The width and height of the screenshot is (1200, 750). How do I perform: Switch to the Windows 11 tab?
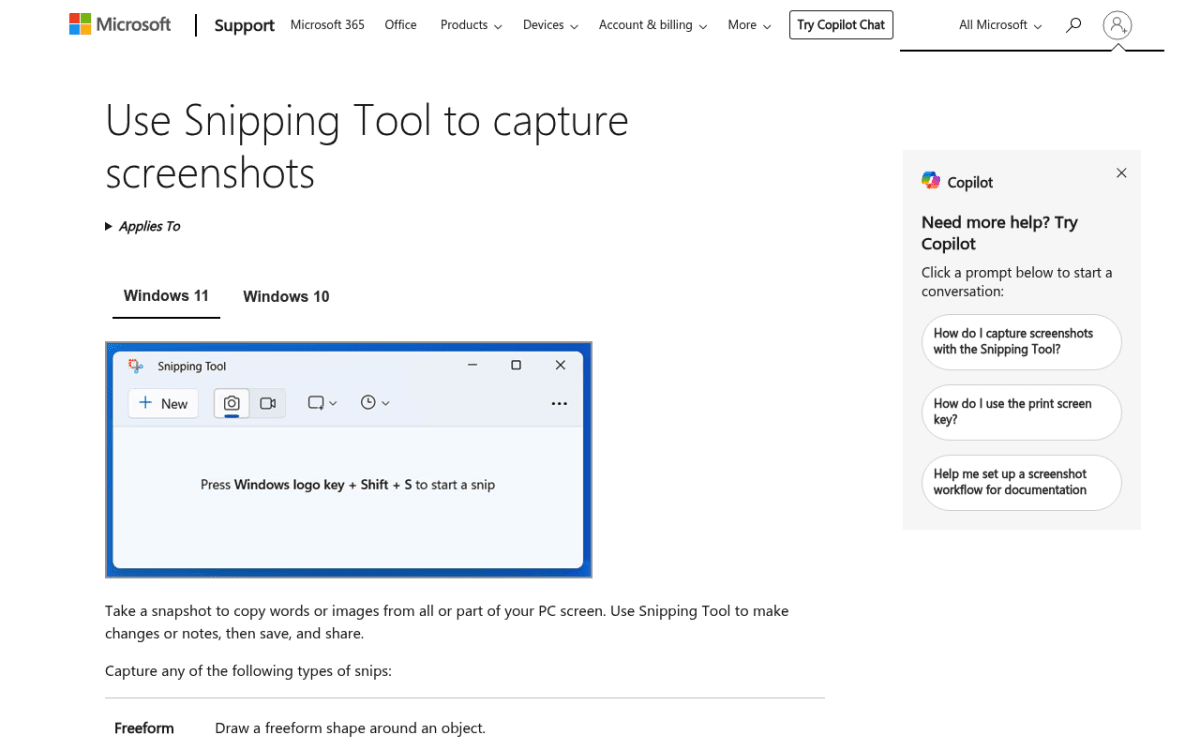tap(166, 296)
